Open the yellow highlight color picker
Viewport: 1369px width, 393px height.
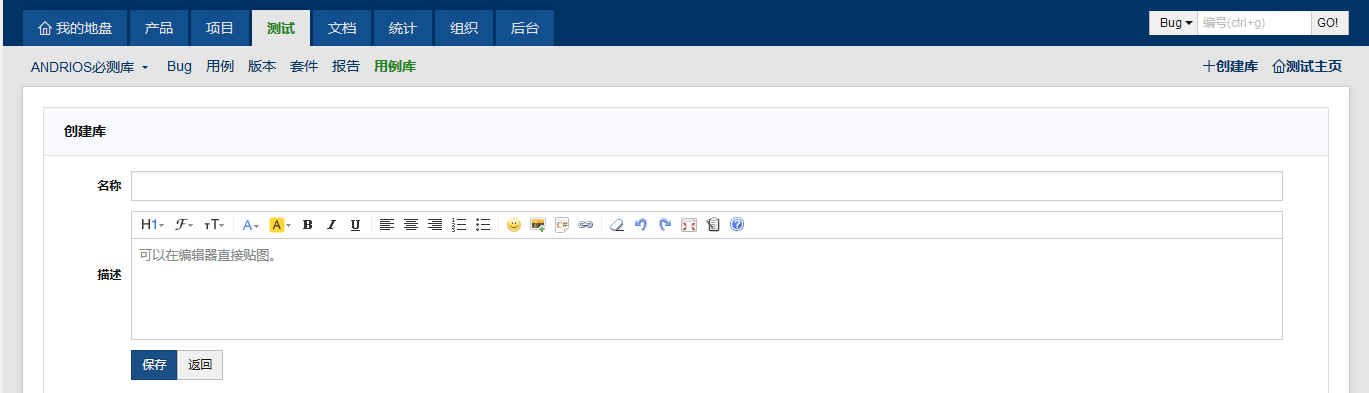click(280, 225)
